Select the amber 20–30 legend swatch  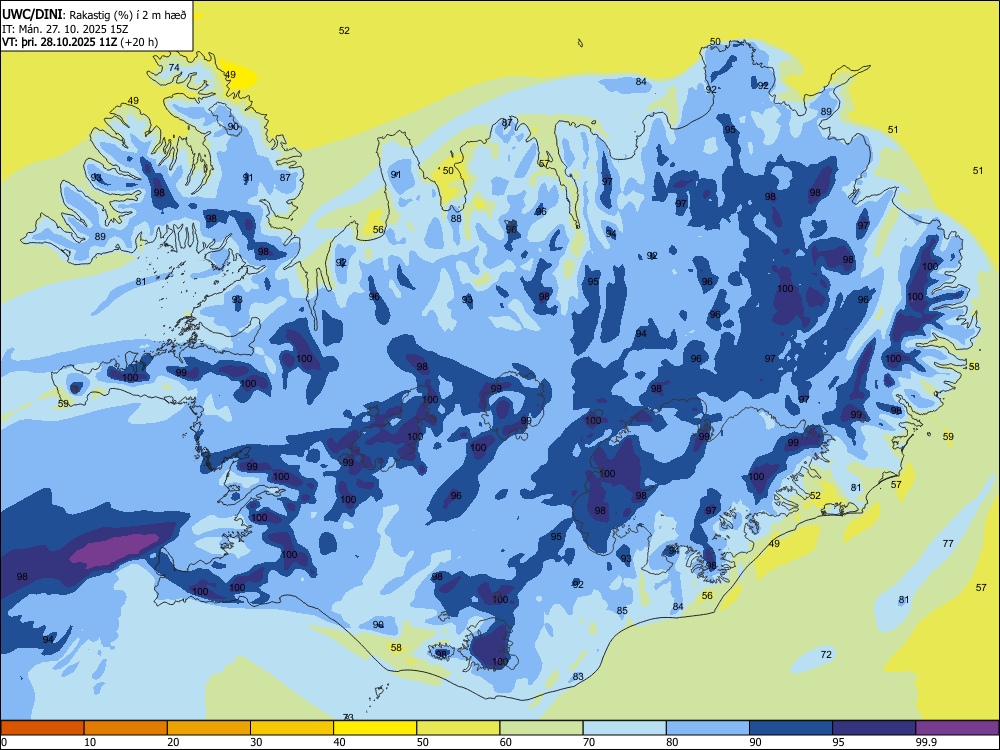click(x=209, y=728)
